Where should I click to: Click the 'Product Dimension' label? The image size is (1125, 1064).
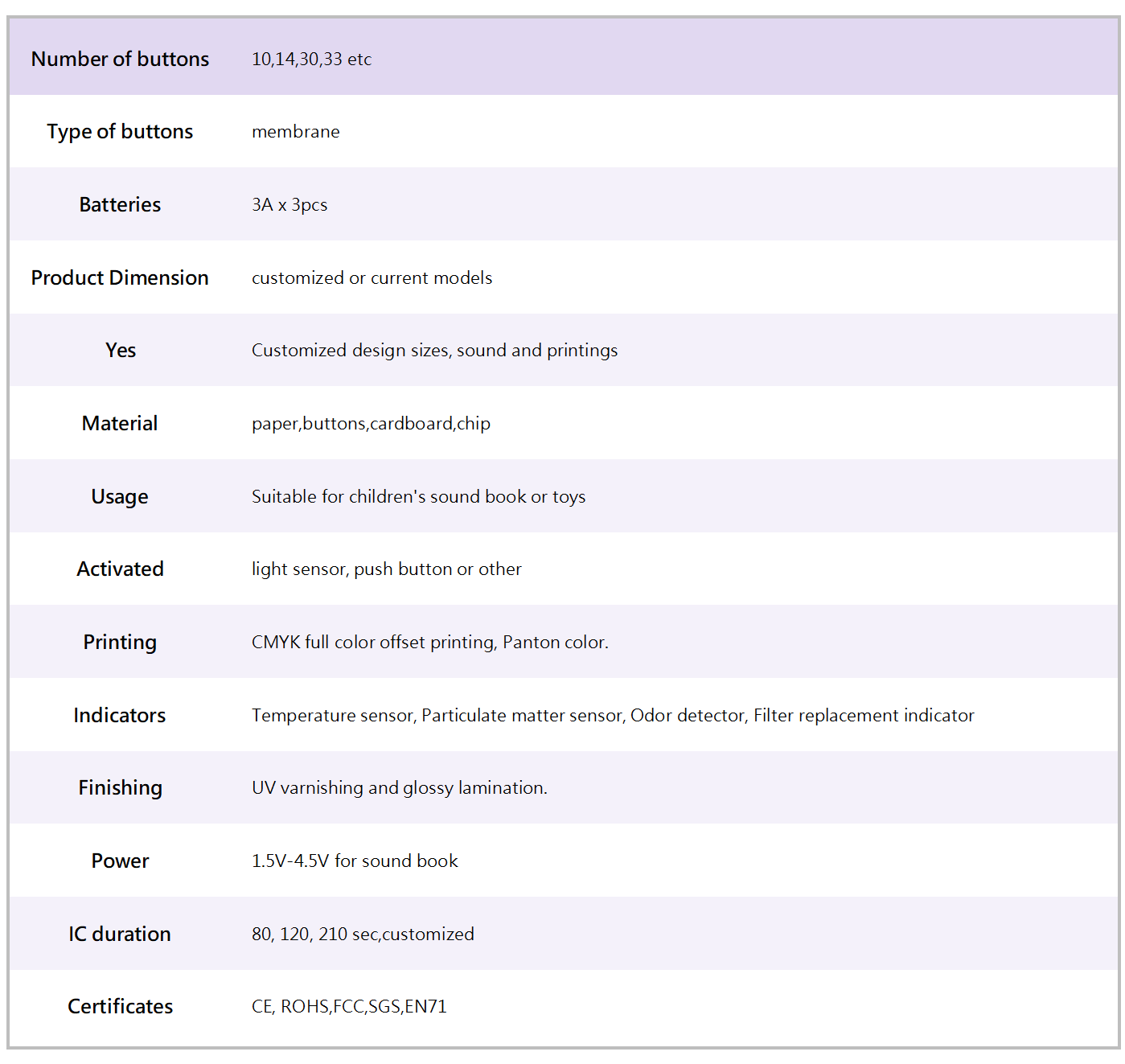pyautogui.click(x=120, y=277)
